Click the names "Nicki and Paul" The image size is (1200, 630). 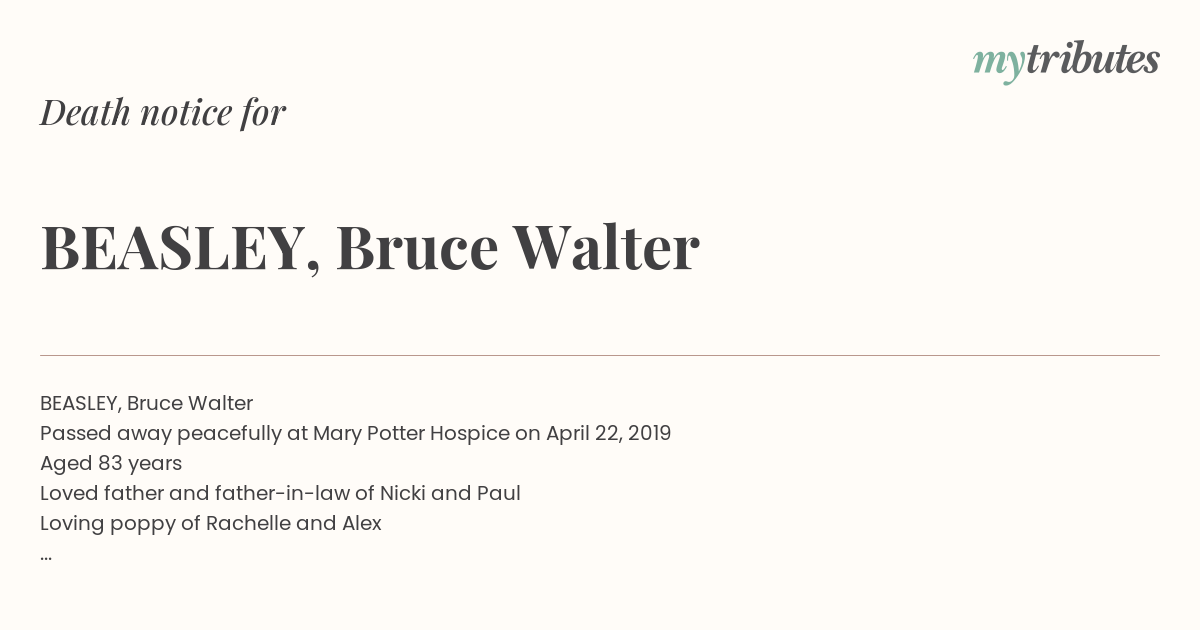(450, 493)
